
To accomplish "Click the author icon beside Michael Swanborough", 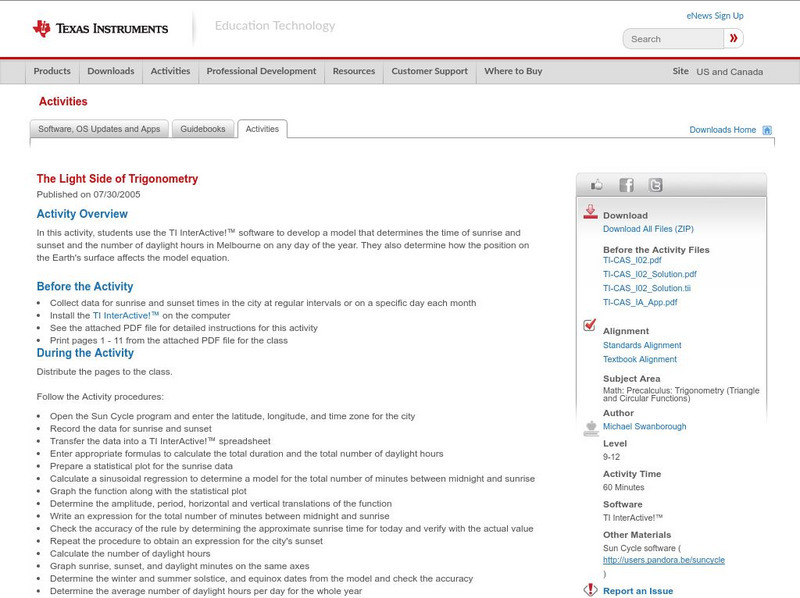I will point(591,429).
